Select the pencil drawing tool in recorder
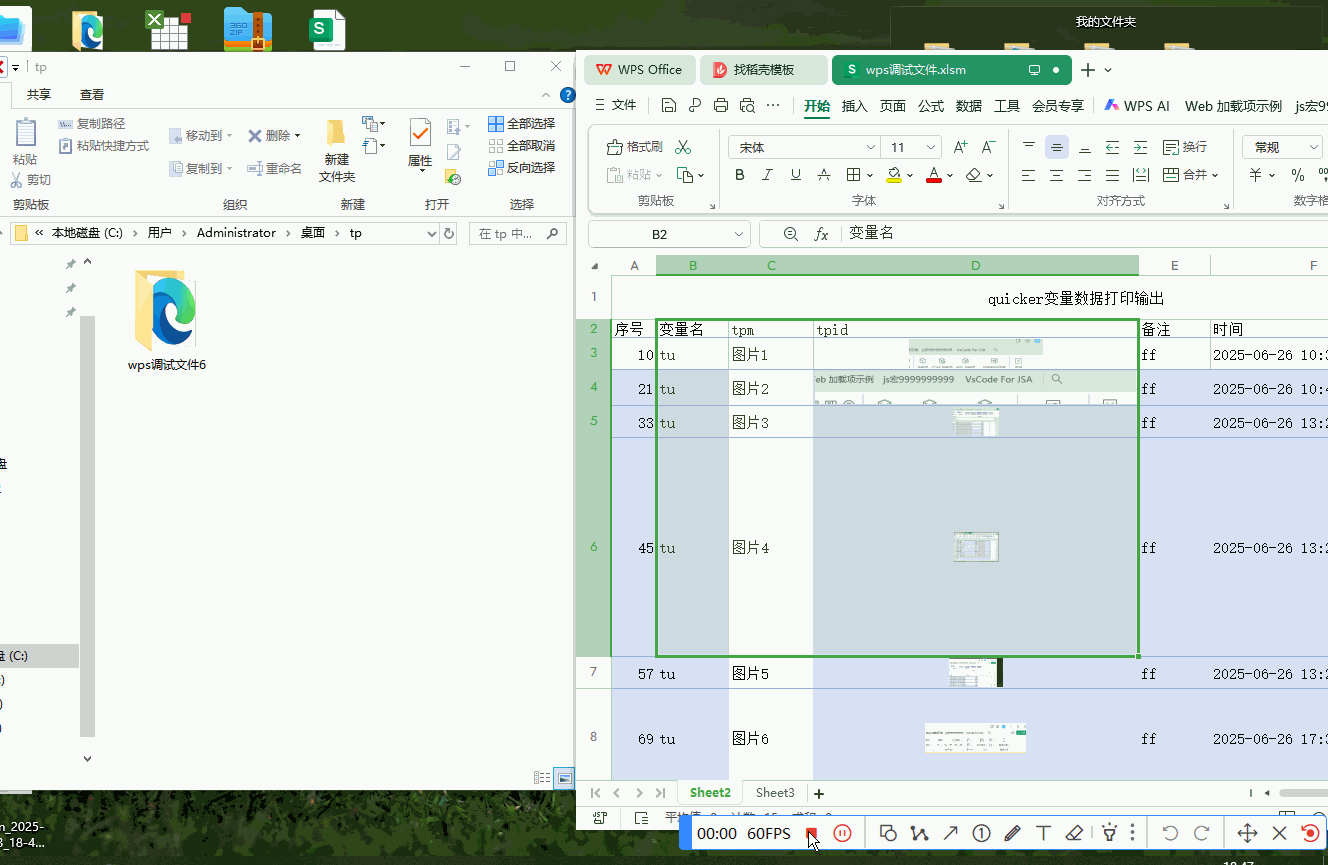1328x865 pixels. point(1012,833)
